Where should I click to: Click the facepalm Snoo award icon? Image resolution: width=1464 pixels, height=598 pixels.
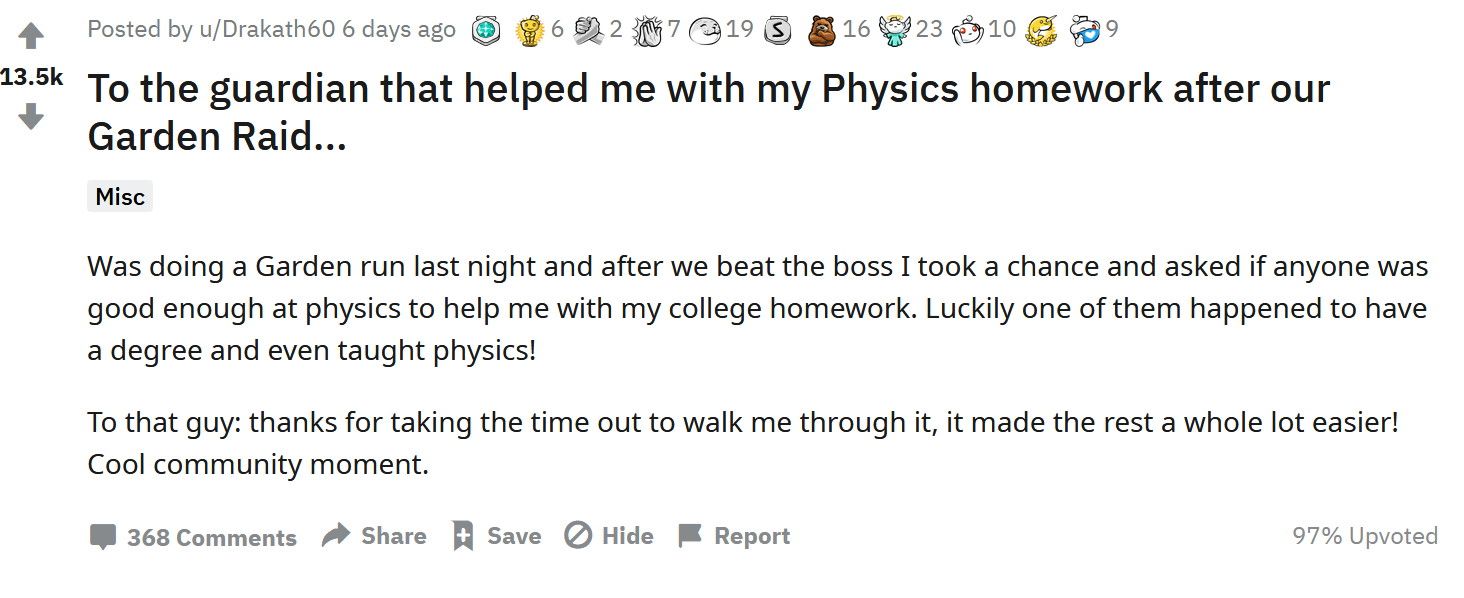click(x=968, y=31)
